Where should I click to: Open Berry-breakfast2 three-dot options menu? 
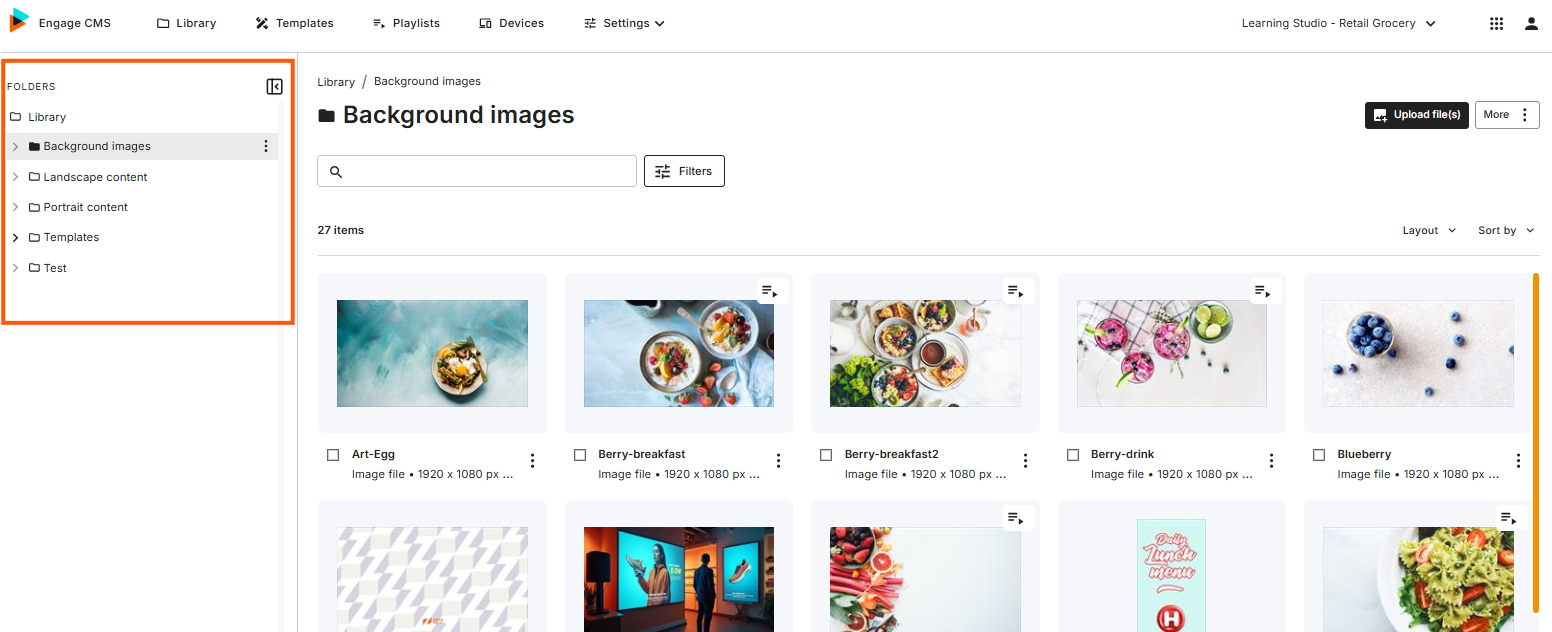click(1025, 461)
